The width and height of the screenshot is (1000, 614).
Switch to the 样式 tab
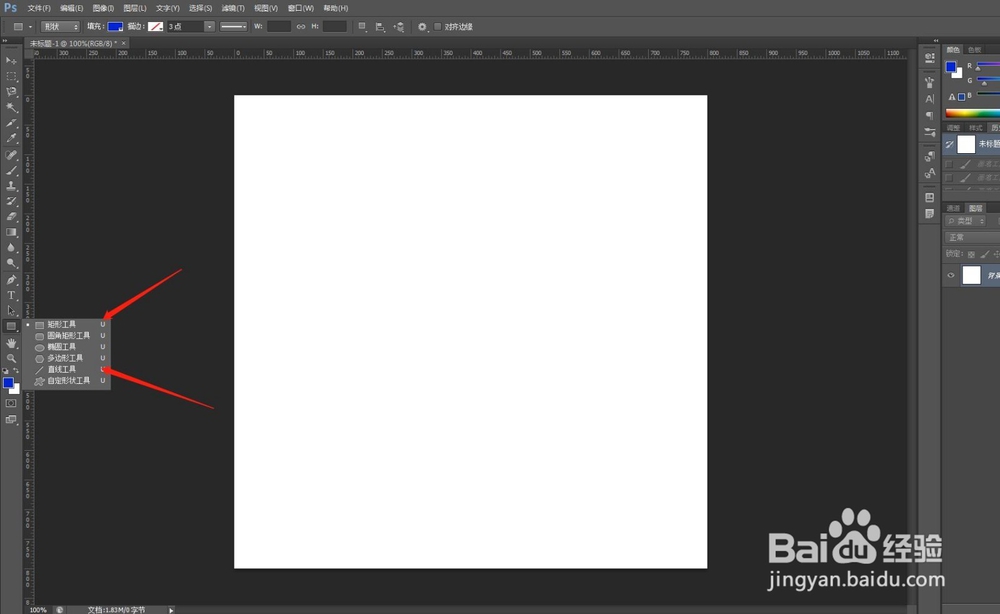[975, 128]
